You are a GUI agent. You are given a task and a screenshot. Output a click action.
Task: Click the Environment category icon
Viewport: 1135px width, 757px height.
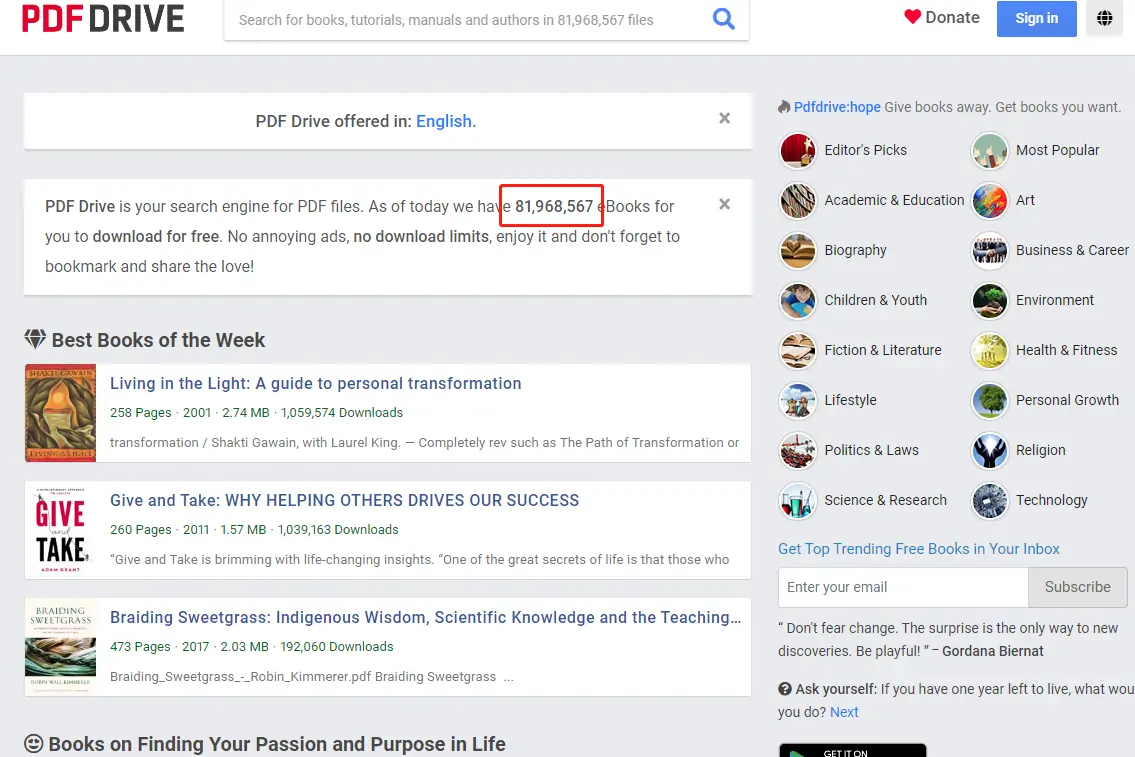click(x=989, y=300)
